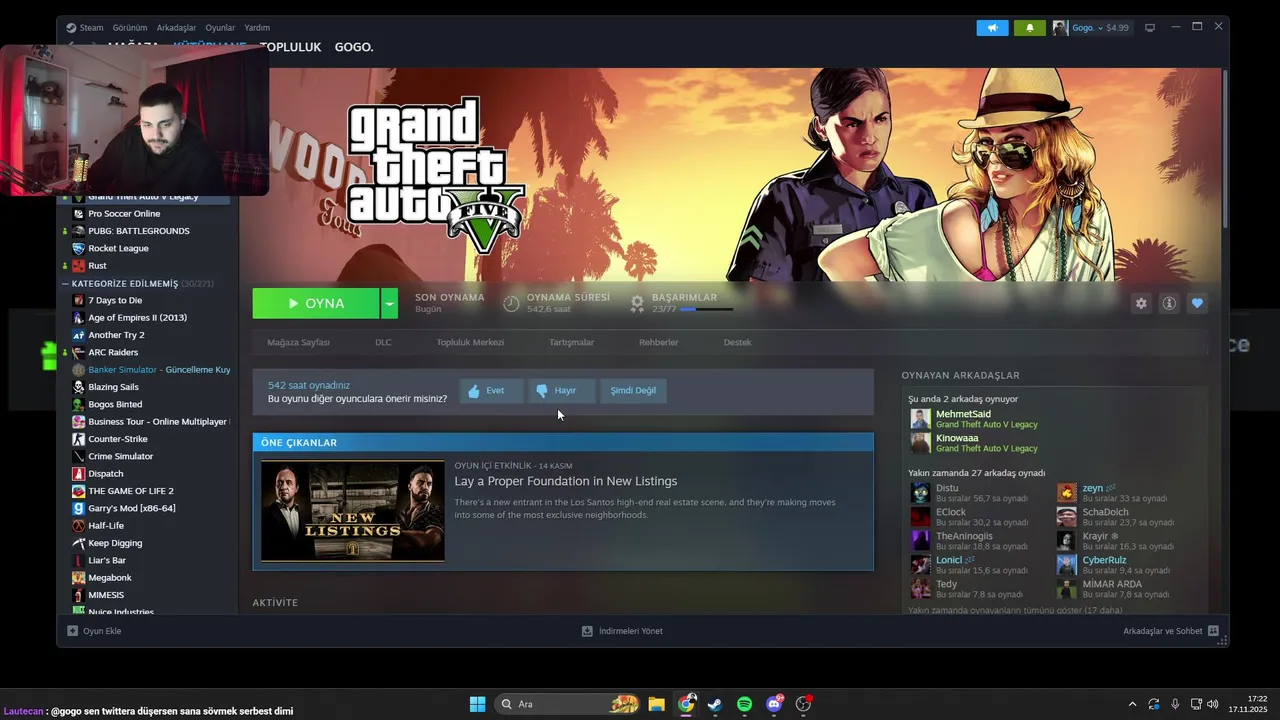Open the Destek tab
Image resolution: width=1280 pixels, height=720 pixels.
737,342
